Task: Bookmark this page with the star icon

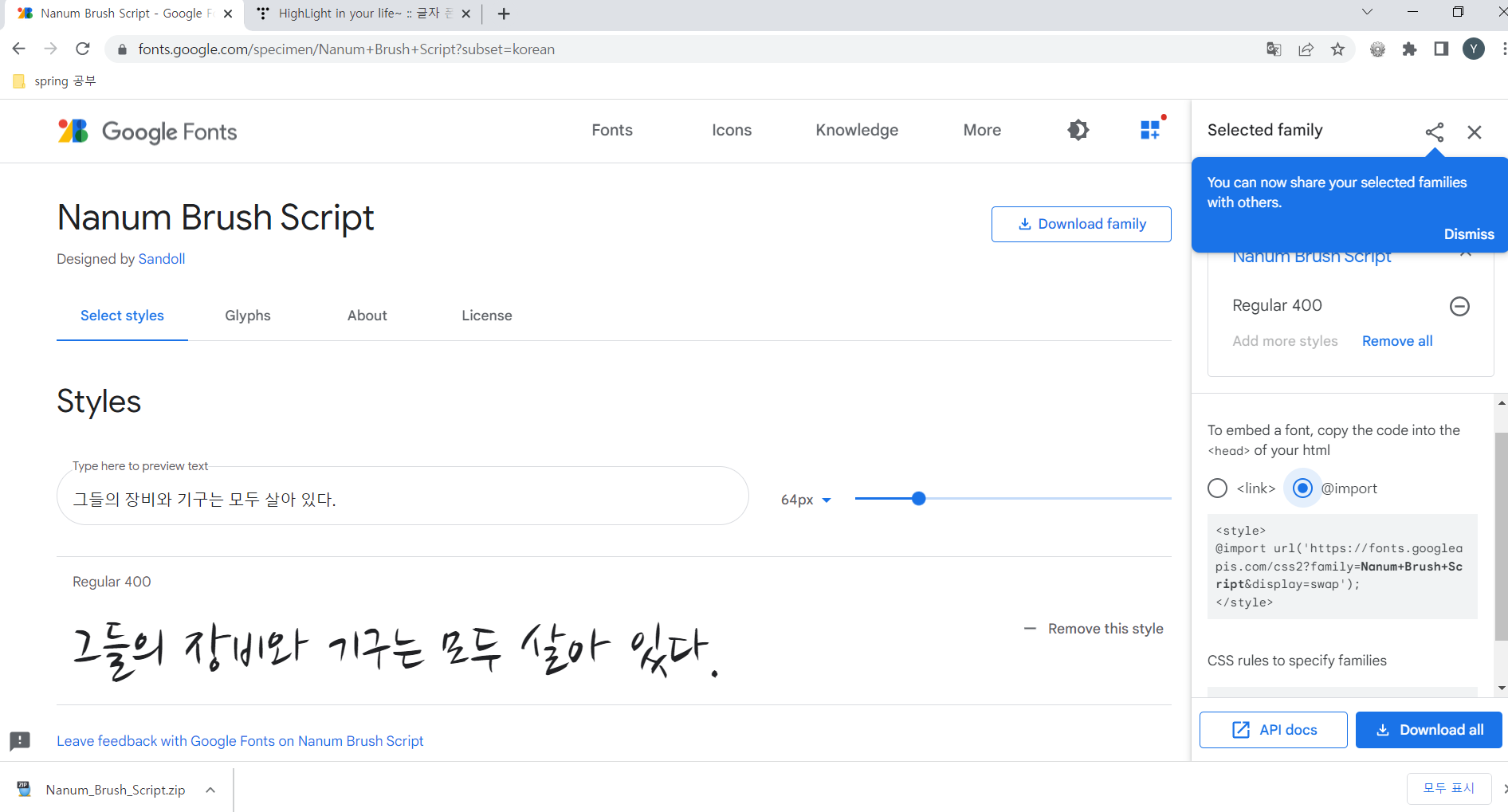Action: tap(1337, 49)
